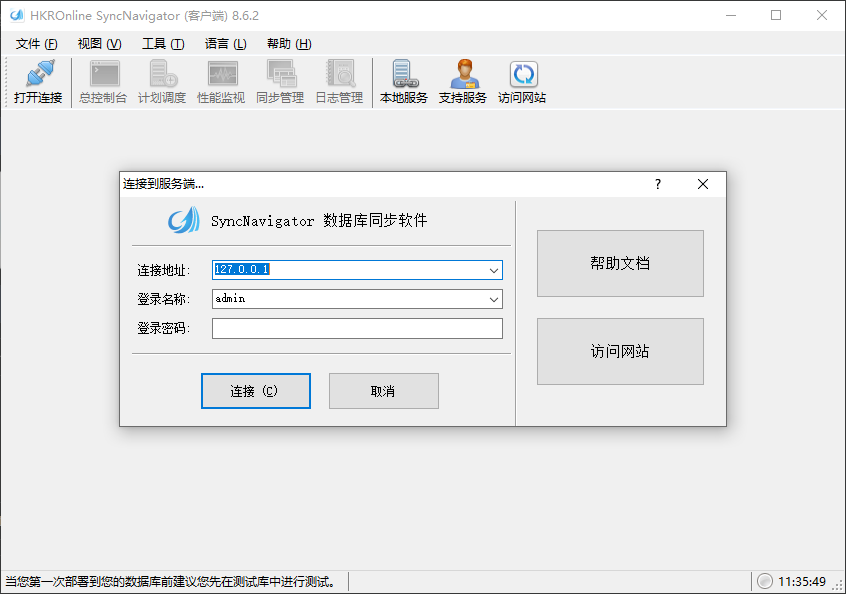Screen dimensions: 846x594
Task: Click the 登录名称 field showing admin
Action: [357, 299]
